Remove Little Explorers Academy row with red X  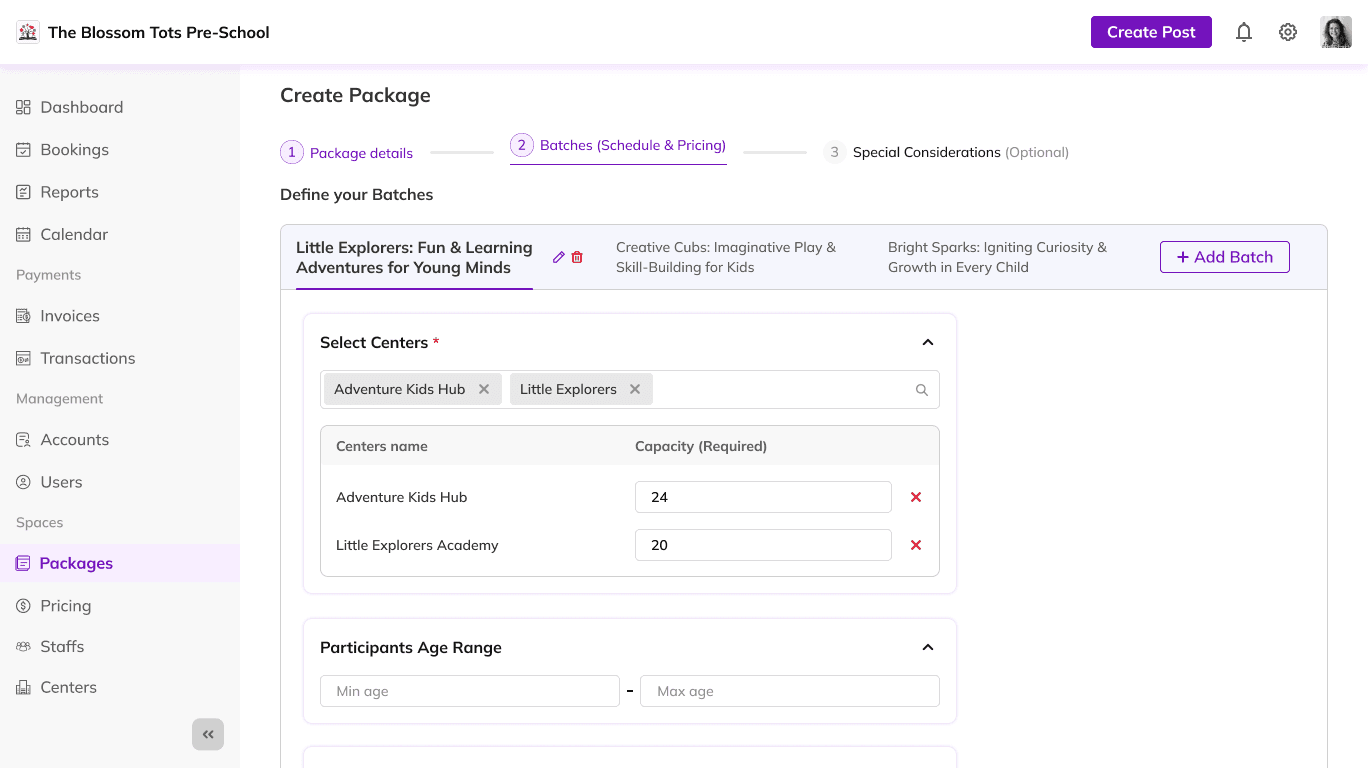(x=916, y=545)
